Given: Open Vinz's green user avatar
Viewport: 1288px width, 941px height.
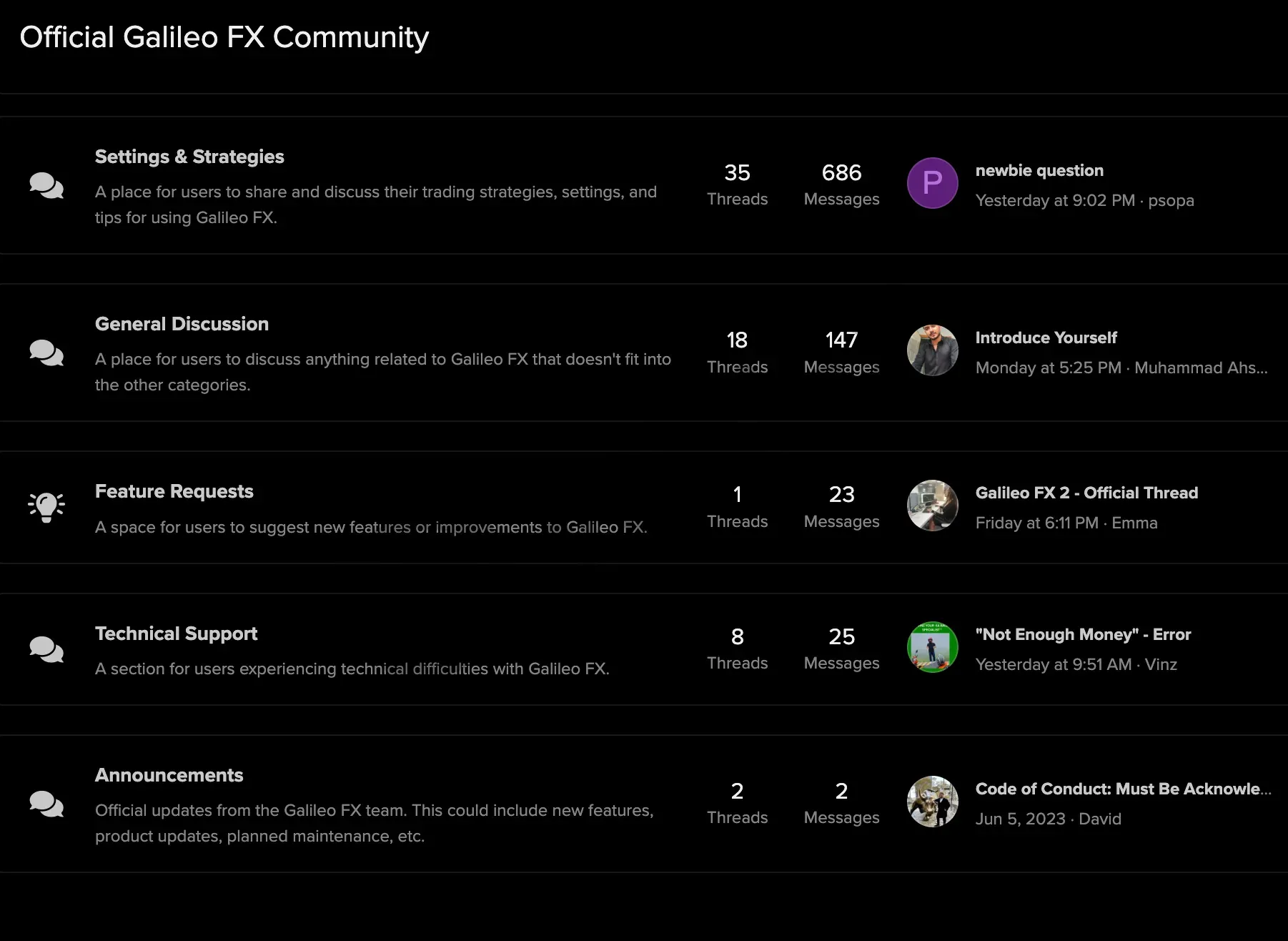Looking at the screenshot, I should 933,647.
